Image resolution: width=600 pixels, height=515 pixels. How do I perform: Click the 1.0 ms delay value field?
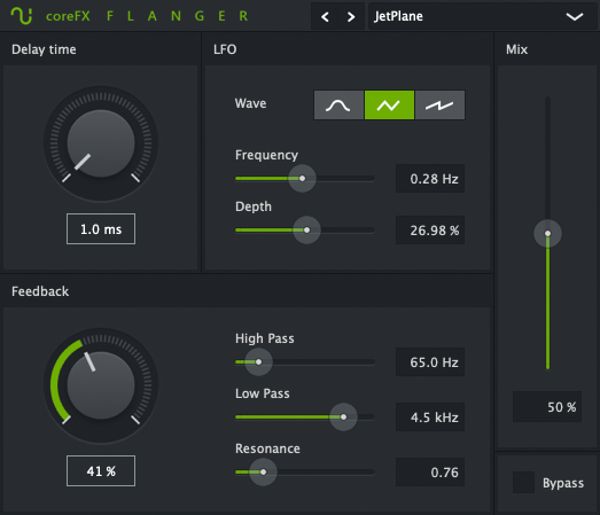click(x=100, y=229)
